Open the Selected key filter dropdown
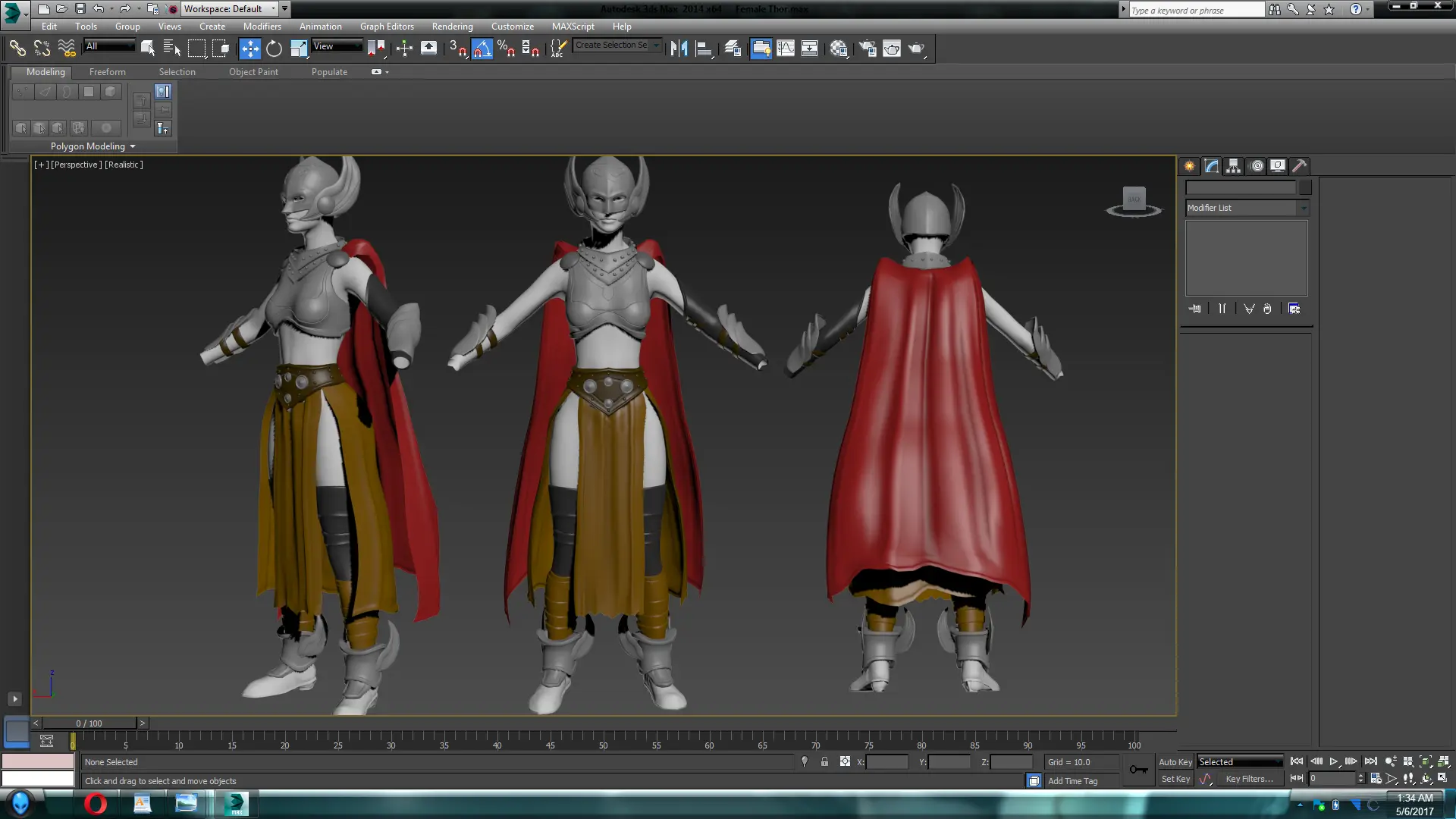 [x=1240, y=762]
